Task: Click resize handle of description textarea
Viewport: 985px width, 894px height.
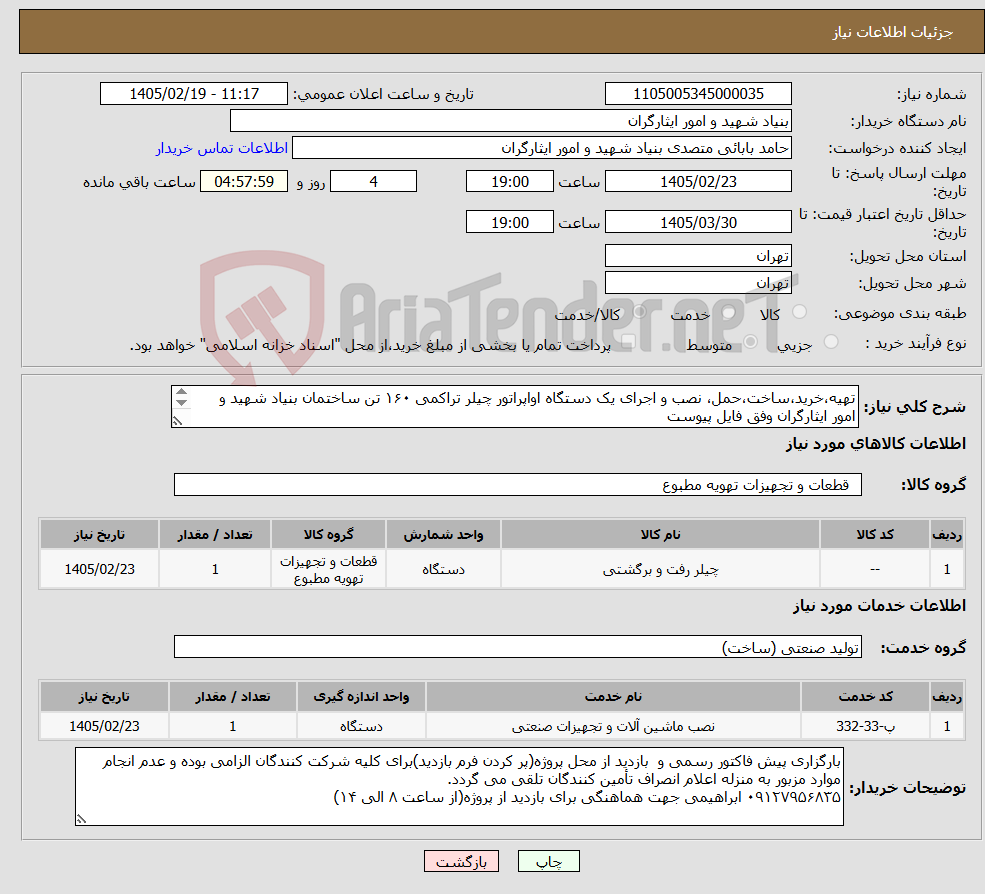Action: click(178, 421)
